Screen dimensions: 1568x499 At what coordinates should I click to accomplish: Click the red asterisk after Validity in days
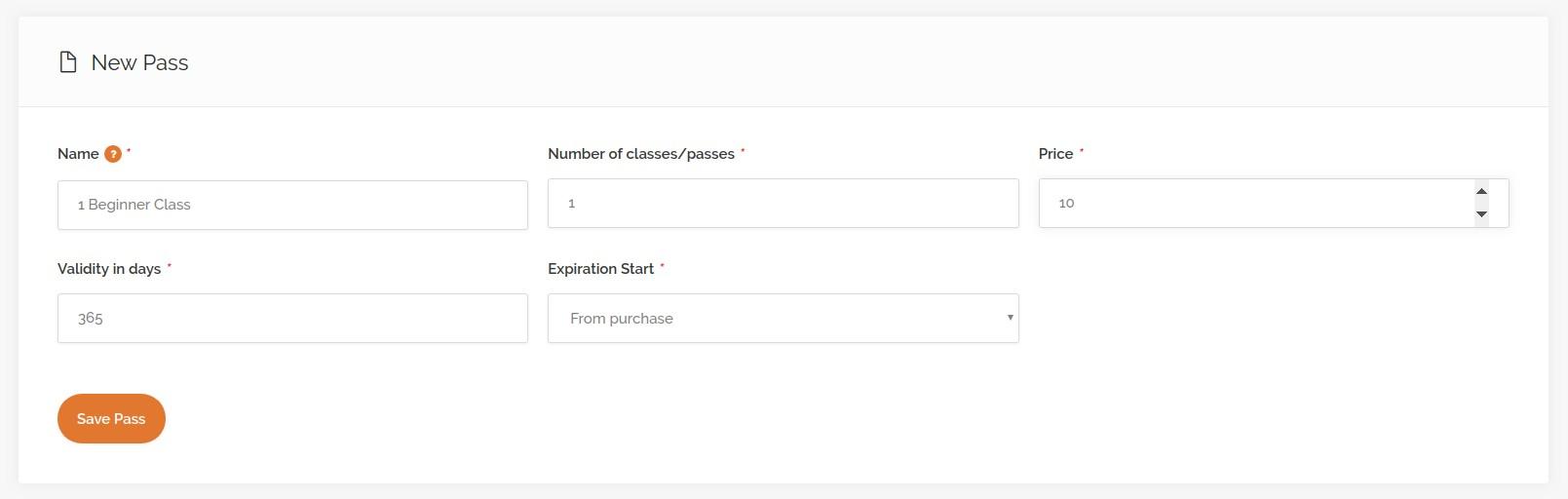click(x=170, y=266)
